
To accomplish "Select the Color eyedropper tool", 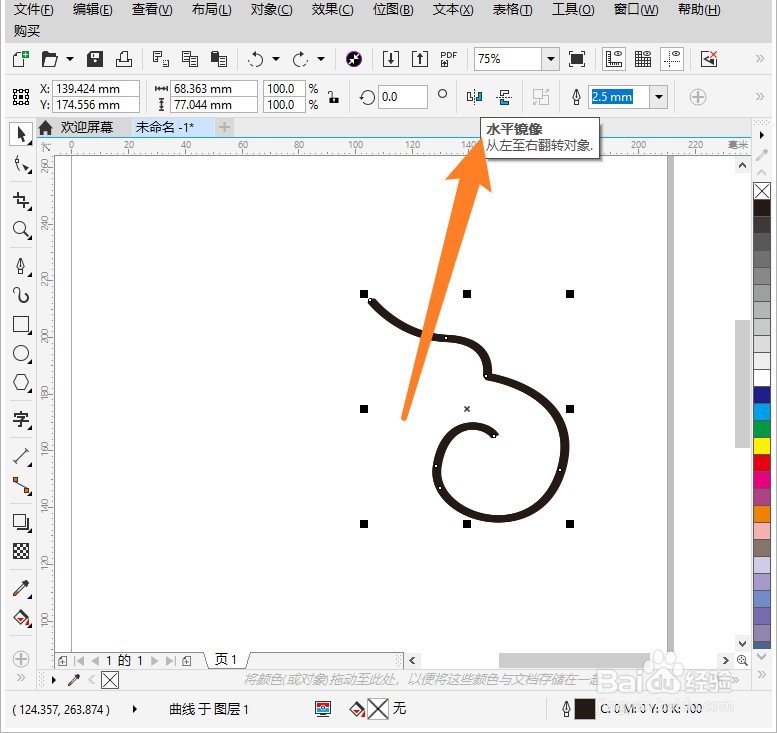I will 21,588.
